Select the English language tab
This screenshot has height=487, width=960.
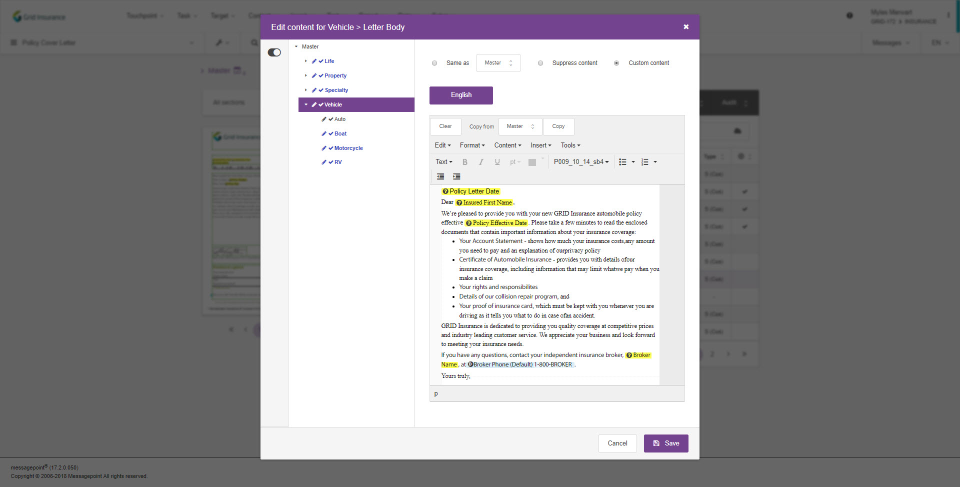461,96
